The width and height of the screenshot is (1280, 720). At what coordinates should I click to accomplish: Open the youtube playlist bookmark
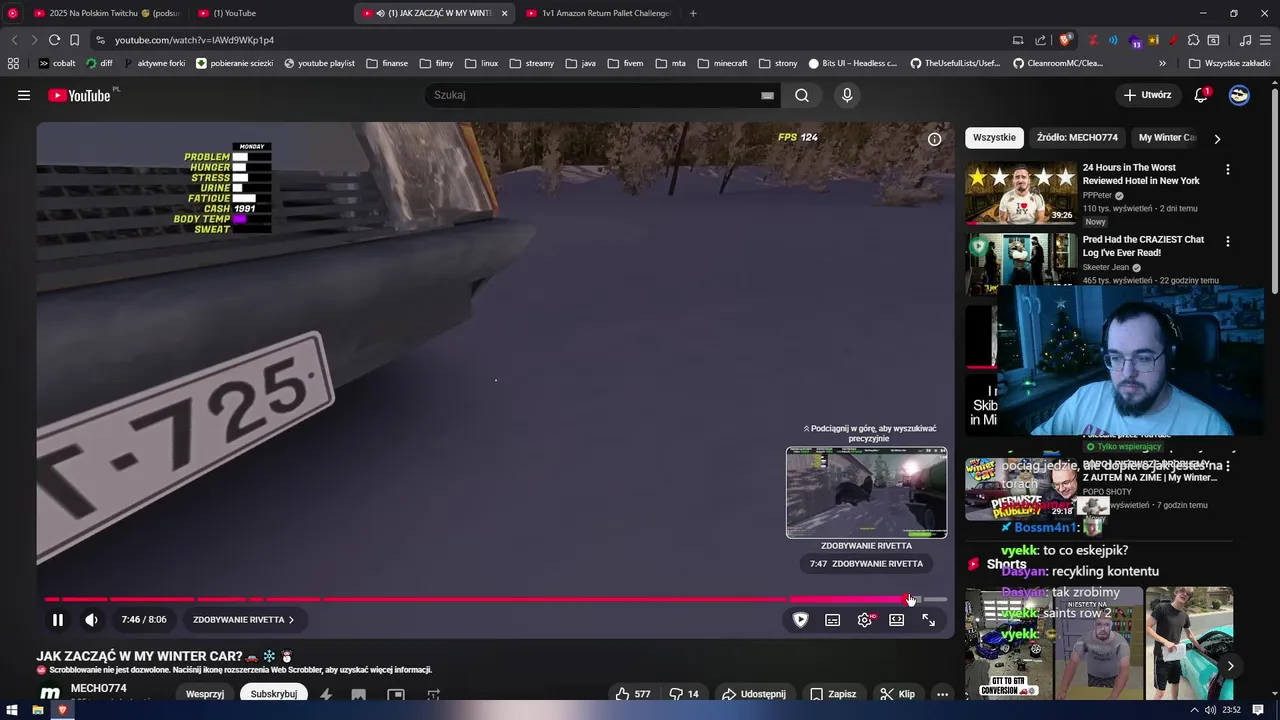pyautogui.click(x=319, y=63)
